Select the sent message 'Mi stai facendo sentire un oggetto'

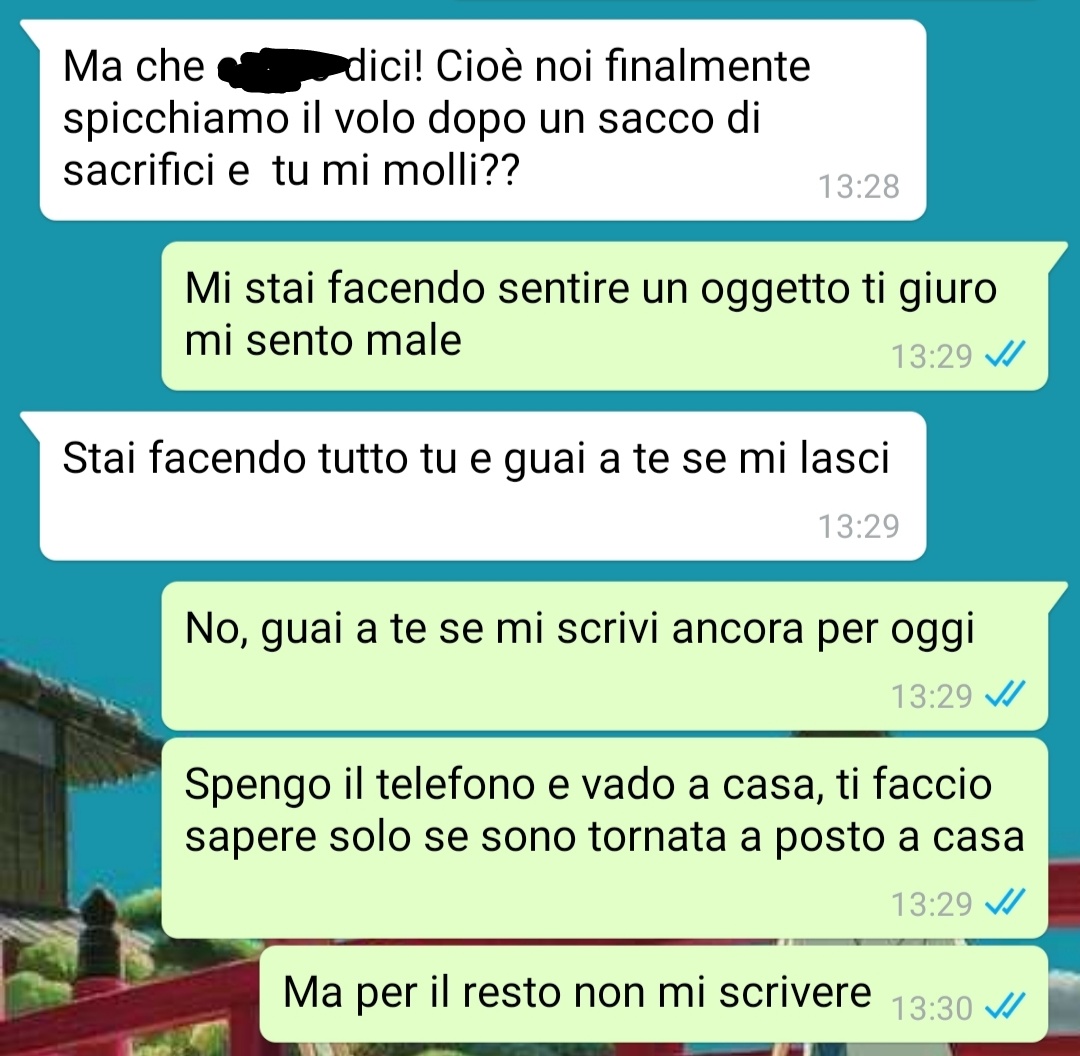coord(605,315)
